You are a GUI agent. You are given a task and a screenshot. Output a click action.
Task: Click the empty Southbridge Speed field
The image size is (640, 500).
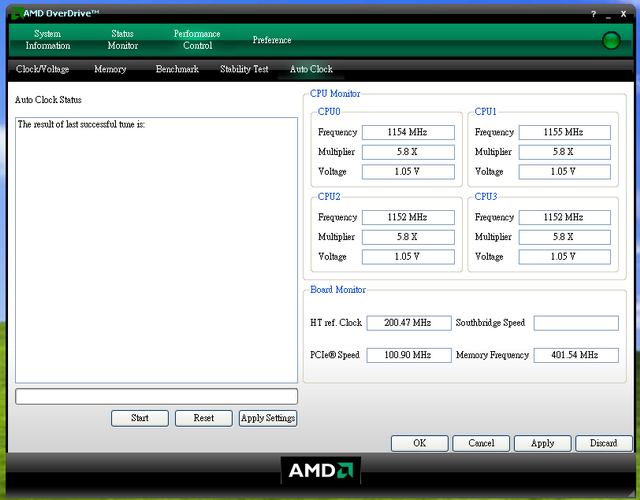pyautogui.click(x=576, y=323)
